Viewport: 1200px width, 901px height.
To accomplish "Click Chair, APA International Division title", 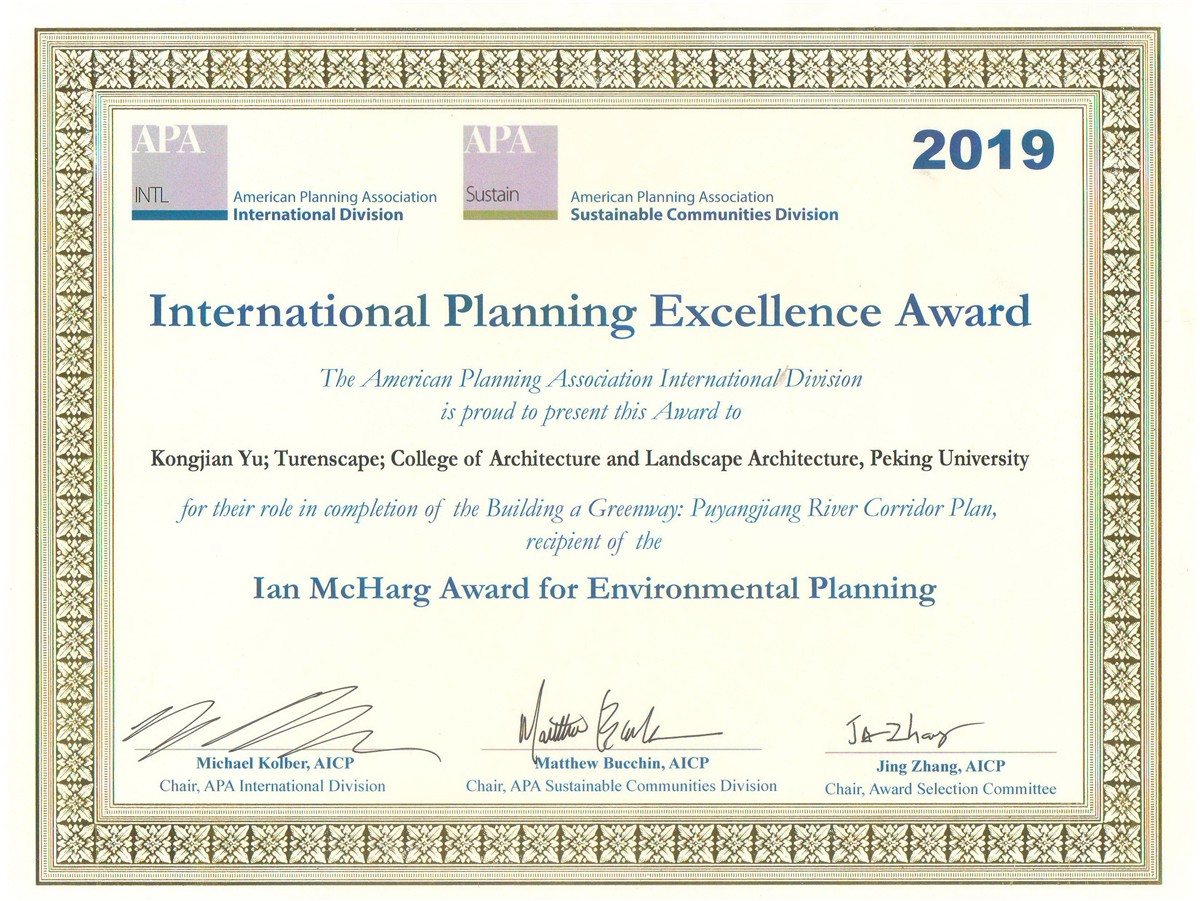I will tap(272, 786).
